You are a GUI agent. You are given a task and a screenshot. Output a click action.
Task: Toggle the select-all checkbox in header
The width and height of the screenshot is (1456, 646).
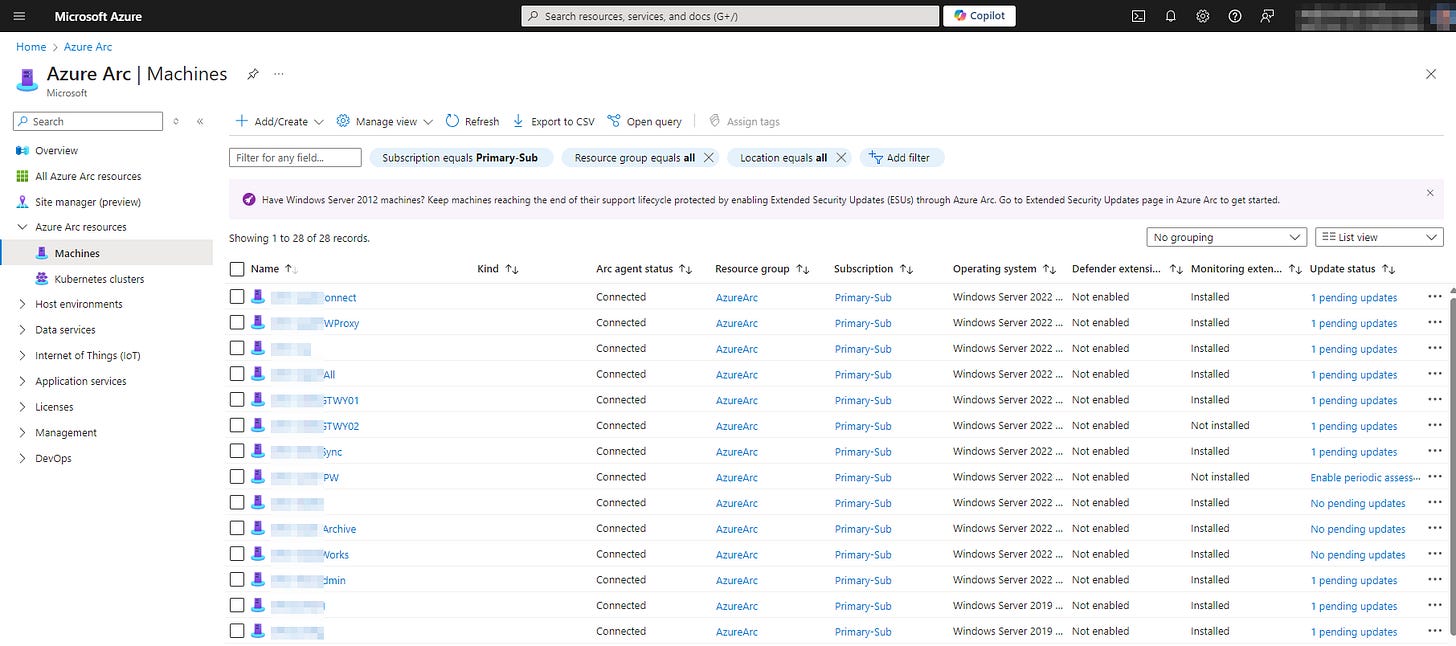coord(237,269)
